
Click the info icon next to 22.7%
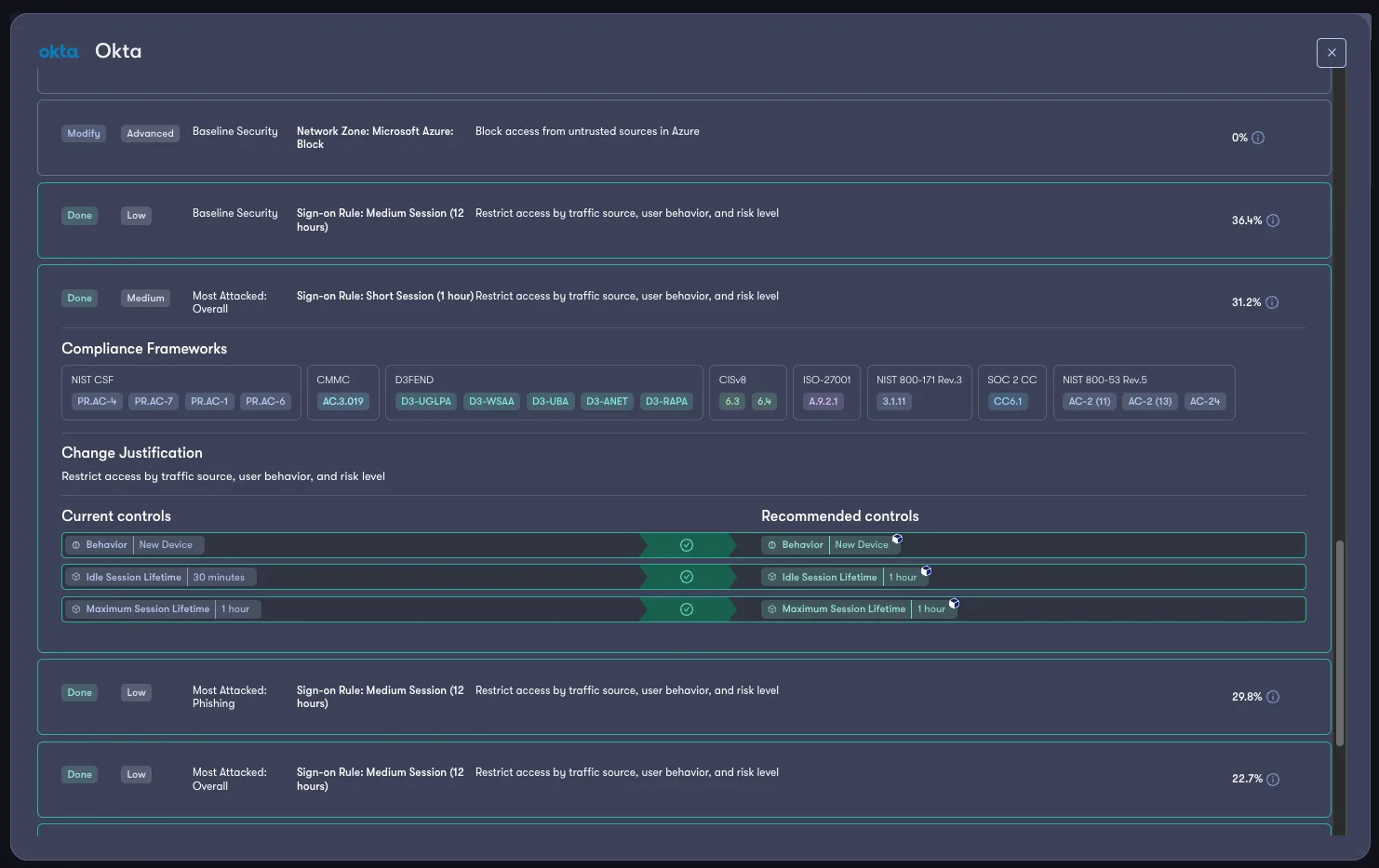1273,779
